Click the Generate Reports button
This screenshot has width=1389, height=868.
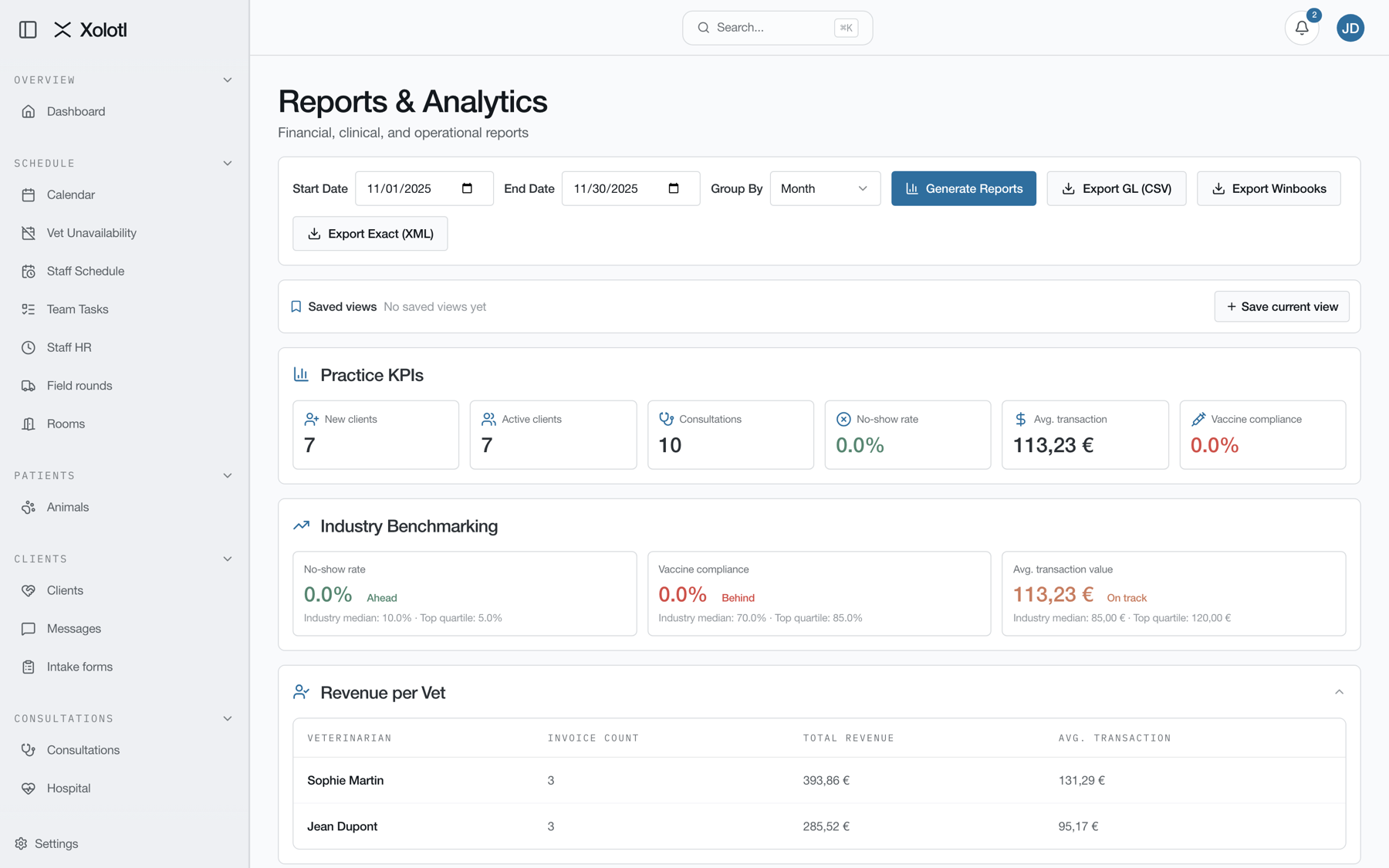(964, 188)
